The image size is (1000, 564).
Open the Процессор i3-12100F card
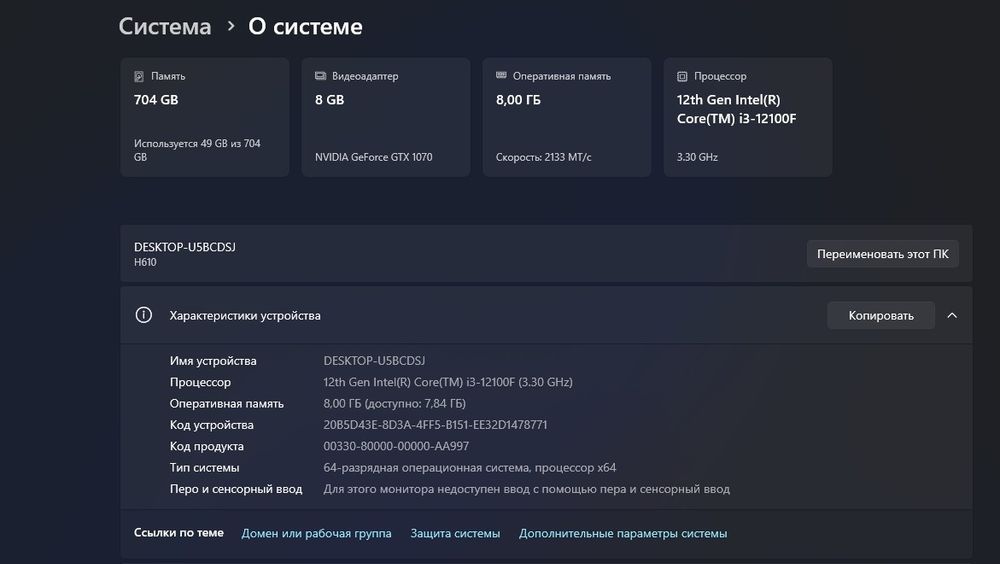click(x=748, y=117)
